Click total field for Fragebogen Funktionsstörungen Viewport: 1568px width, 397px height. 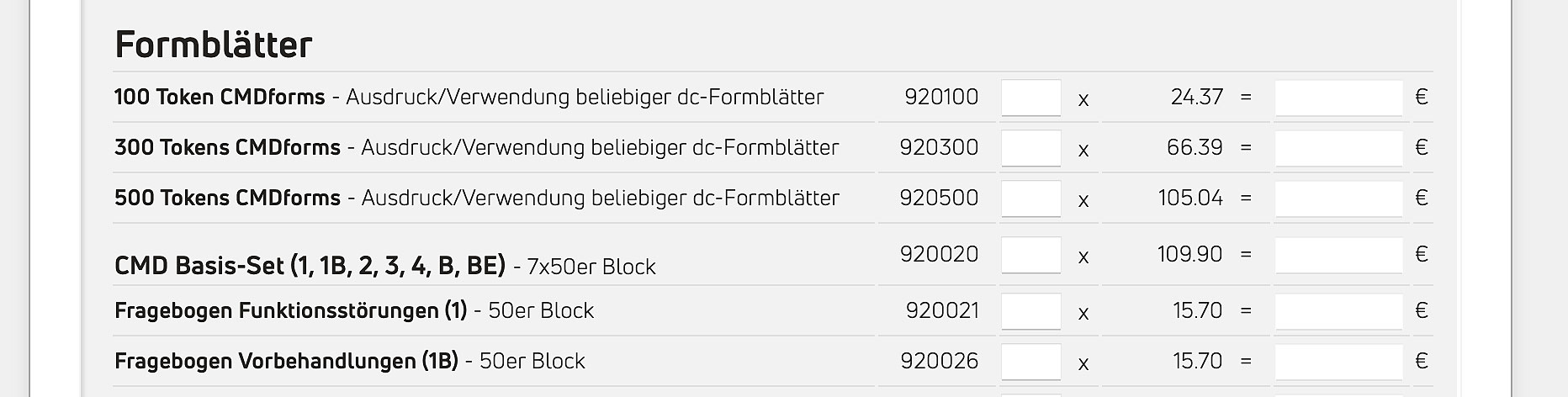click(x=1338, y=311)
